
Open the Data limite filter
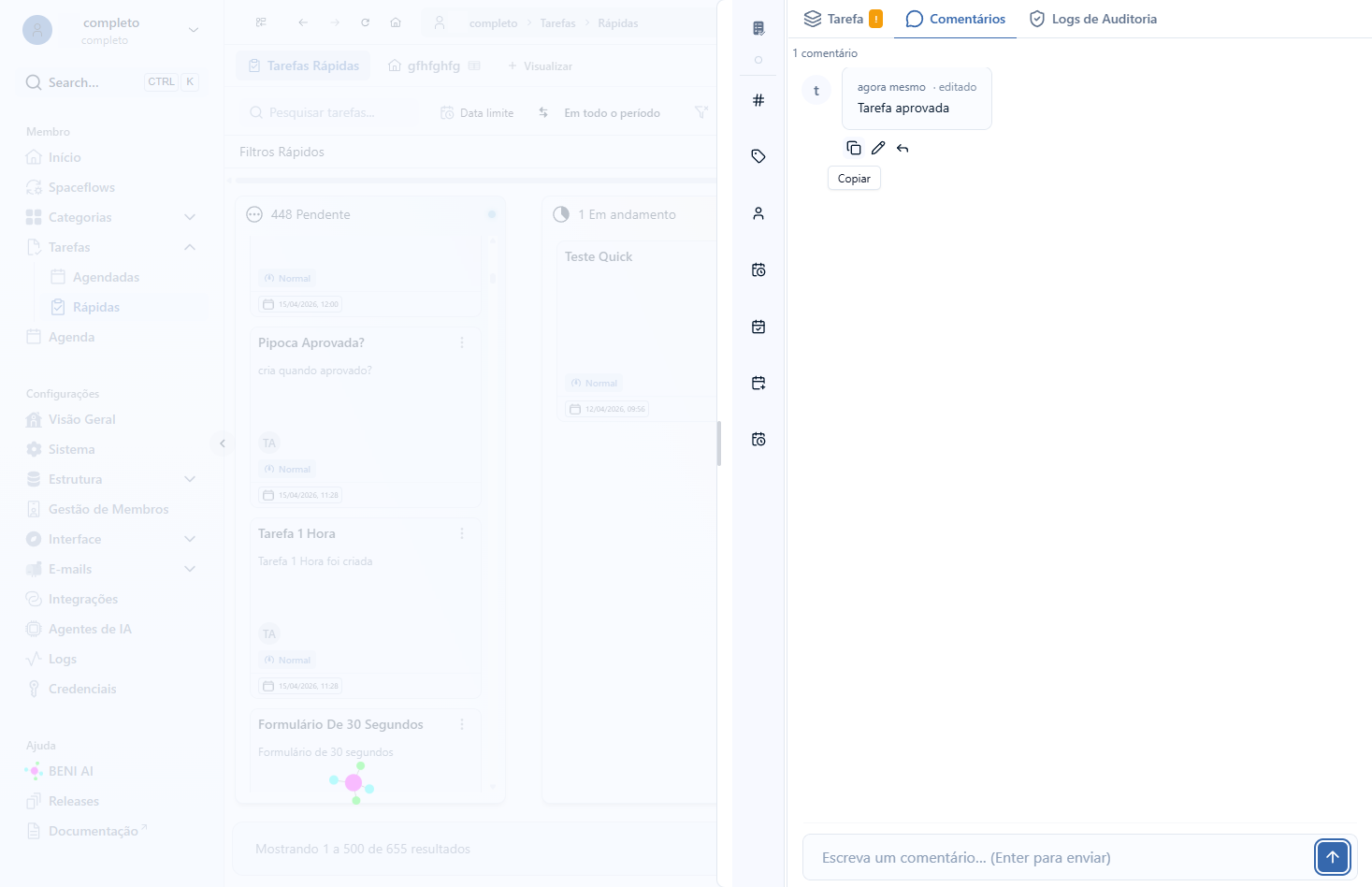477,113
